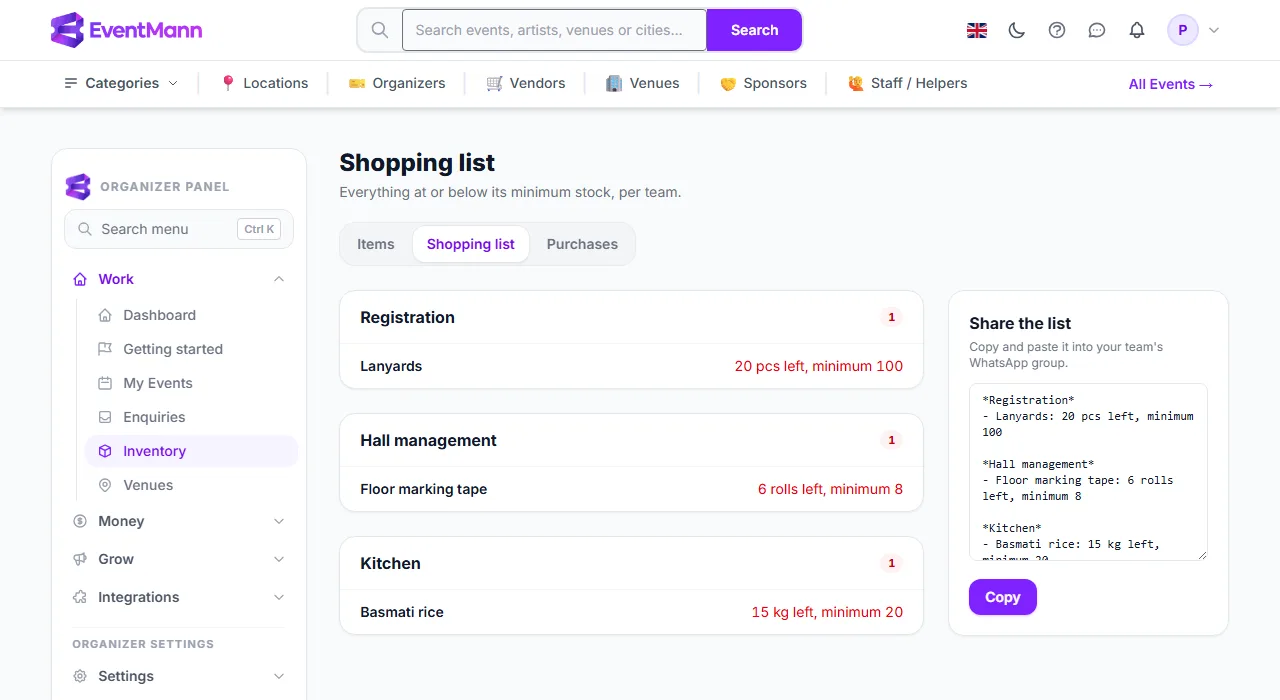Go to Venues in top navigation
Viewport: 1280px width, 700px height.
(643, 83)
